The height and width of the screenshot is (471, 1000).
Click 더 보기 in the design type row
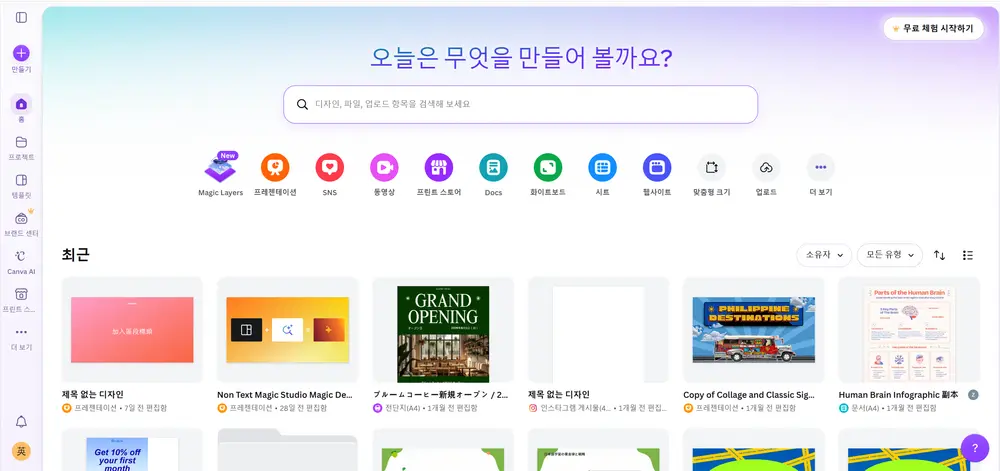[820, 168]
